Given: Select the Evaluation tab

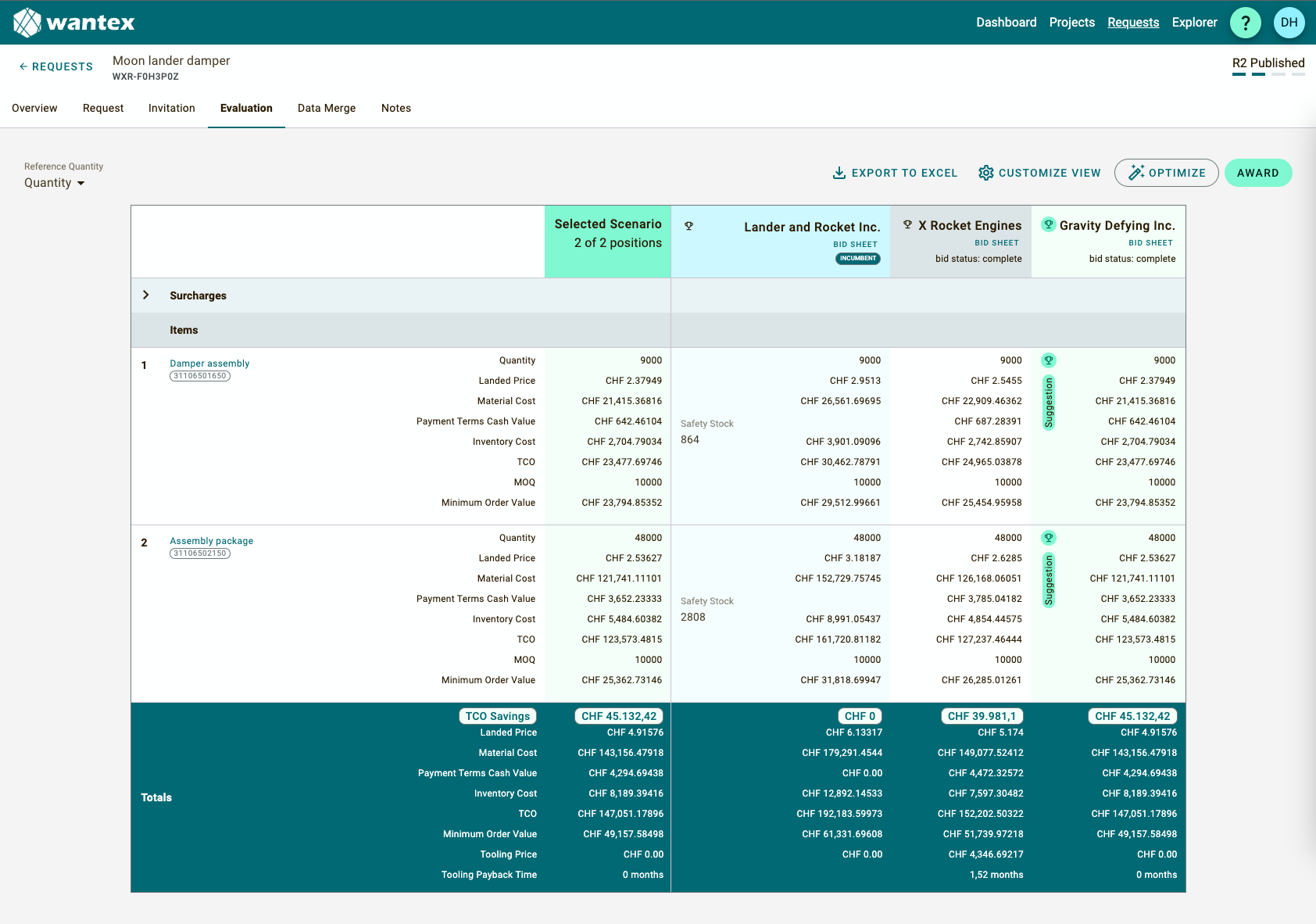Looking at the screenshot, I should pos(246,108).
